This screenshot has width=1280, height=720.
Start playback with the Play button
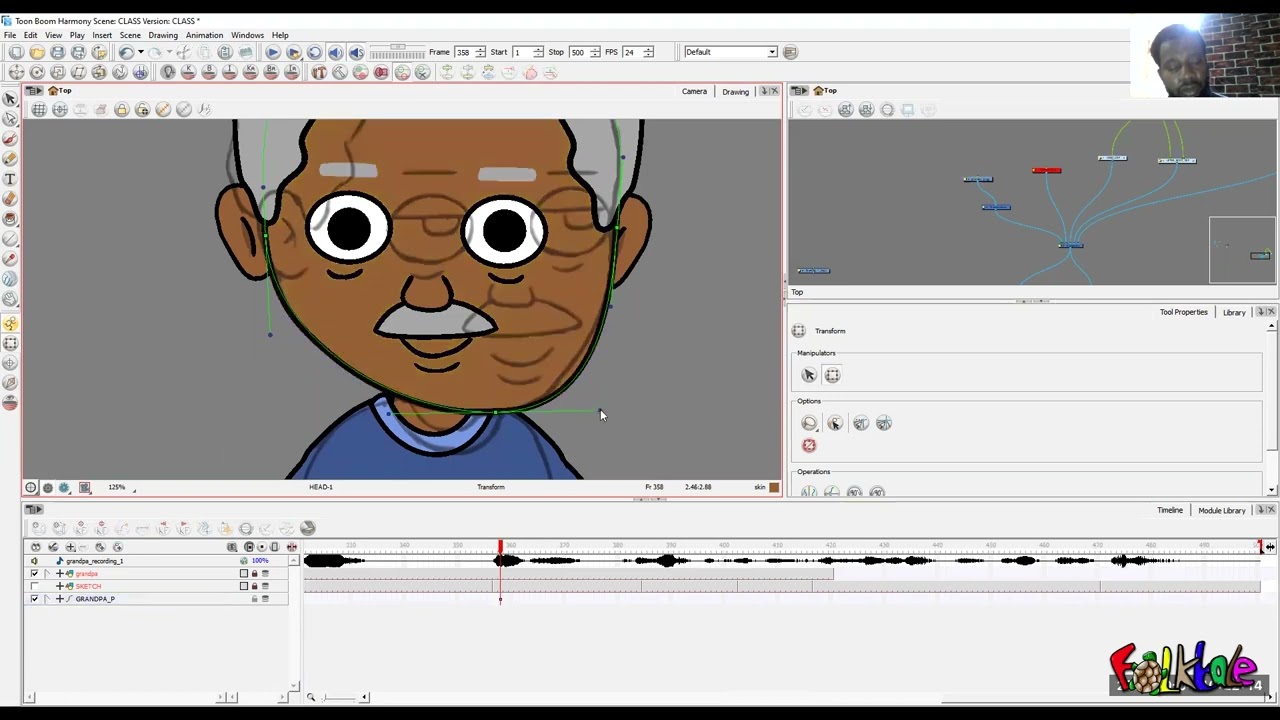tap(272, 52)
